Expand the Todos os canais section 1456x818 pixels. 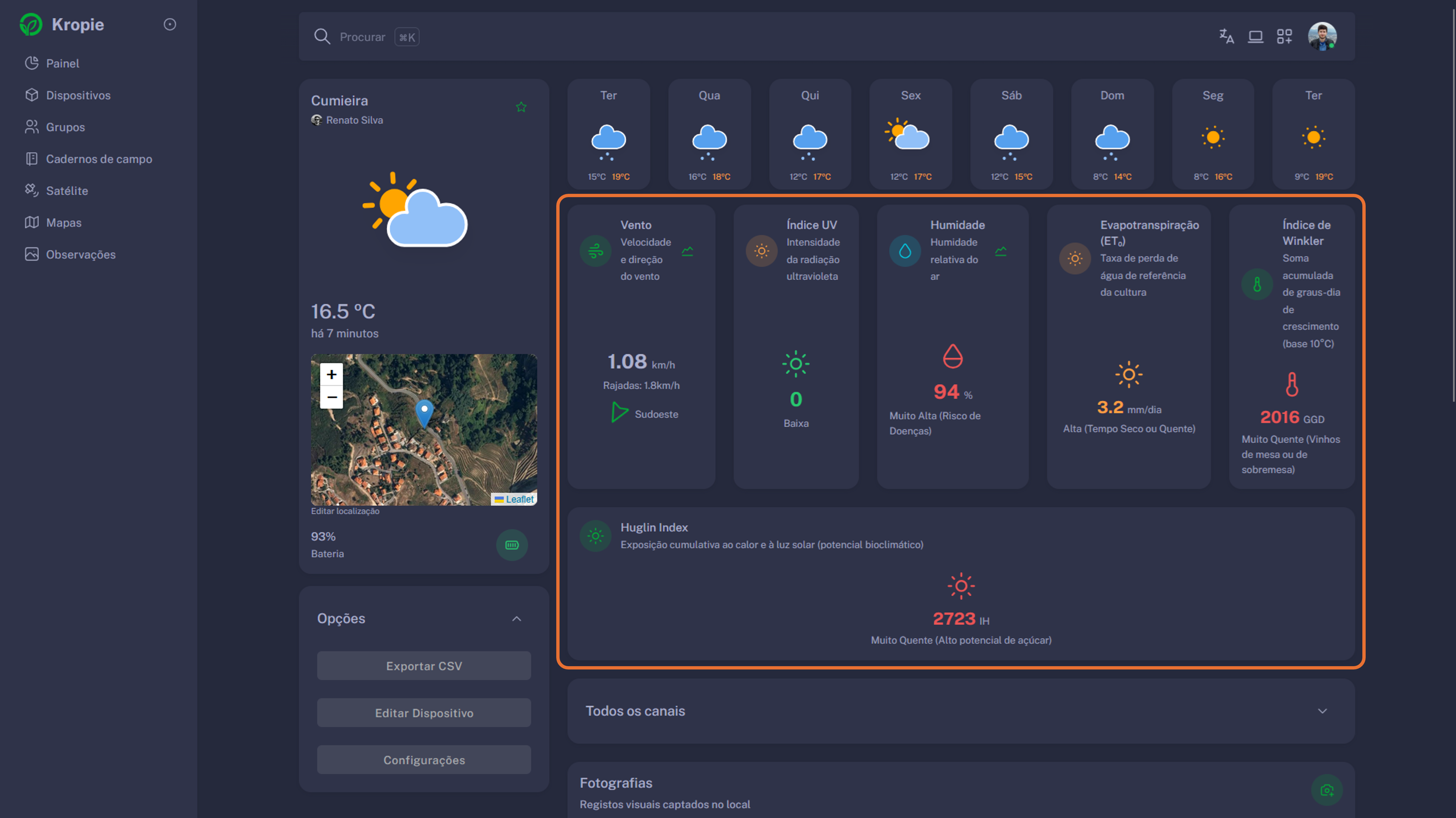[1322, 711]
